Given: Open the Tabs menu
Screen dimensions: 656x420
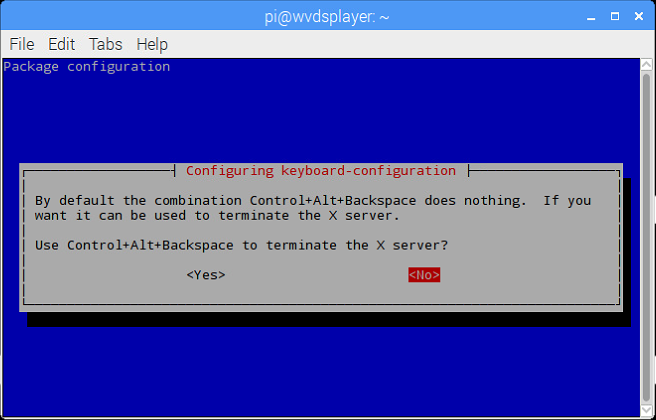Looking at the screenshot, I should 105,44.
